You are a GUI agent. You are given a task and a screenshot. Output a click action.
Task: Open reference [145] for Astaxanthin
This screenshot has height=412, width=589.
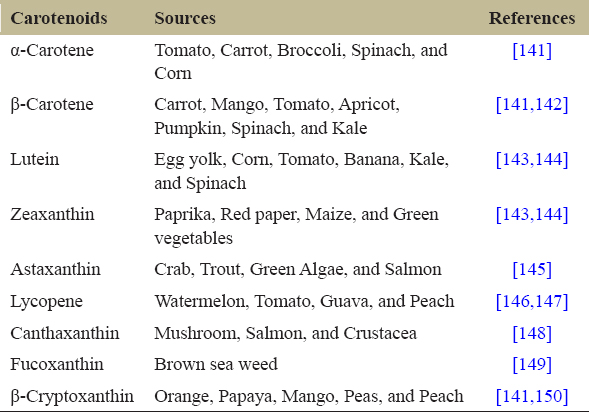tap(532, 269)
